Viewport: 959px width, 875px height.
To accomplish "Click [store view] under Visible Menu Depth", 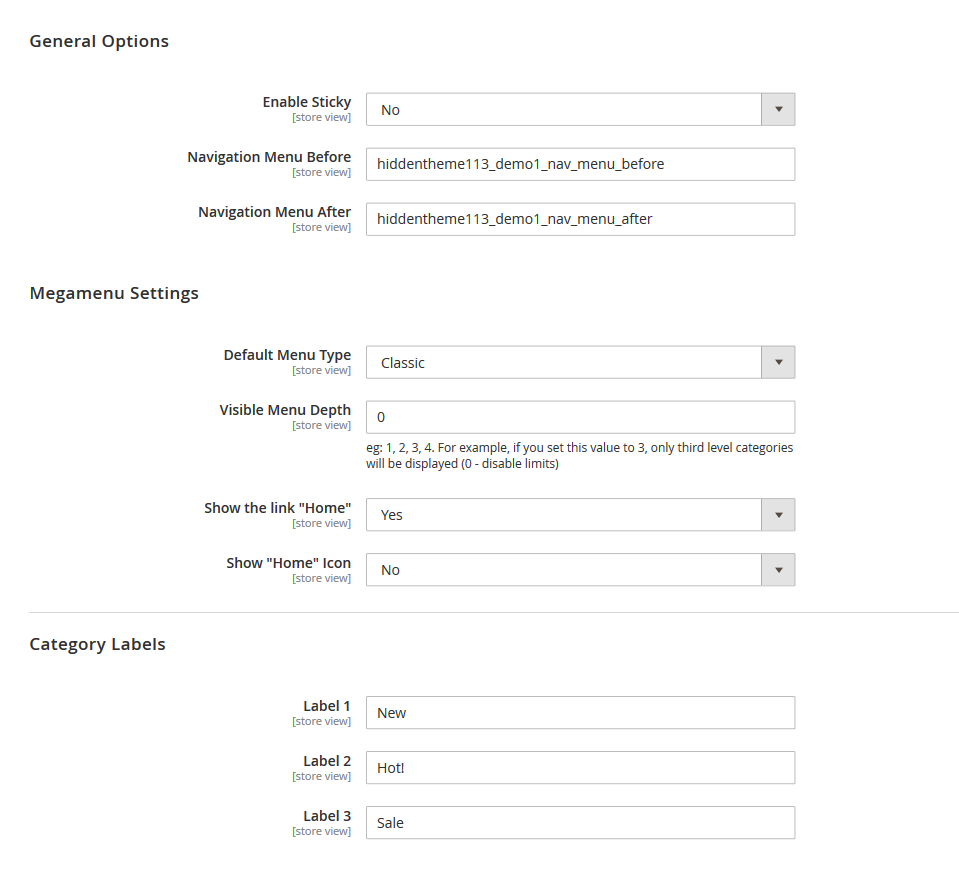I will click(321, 425).
